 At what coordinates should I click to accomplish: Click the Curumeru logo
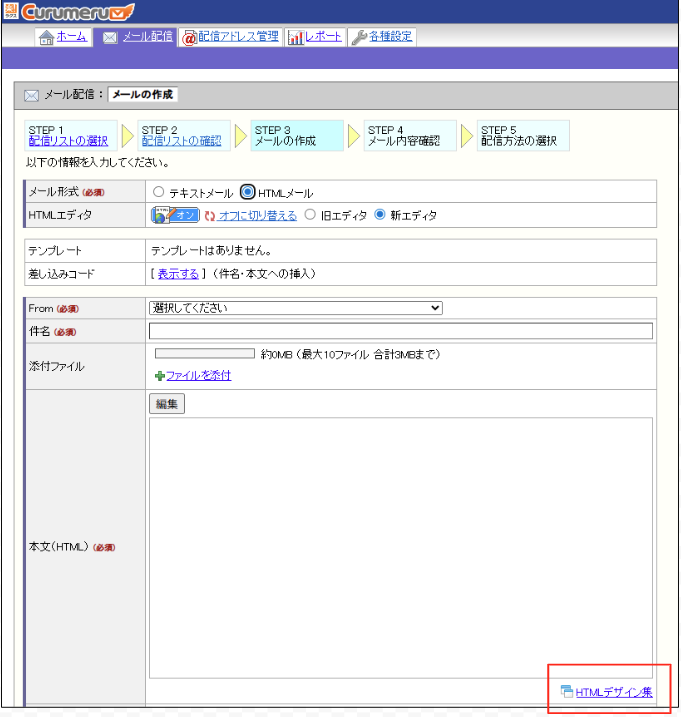click(x=68, y=12)
